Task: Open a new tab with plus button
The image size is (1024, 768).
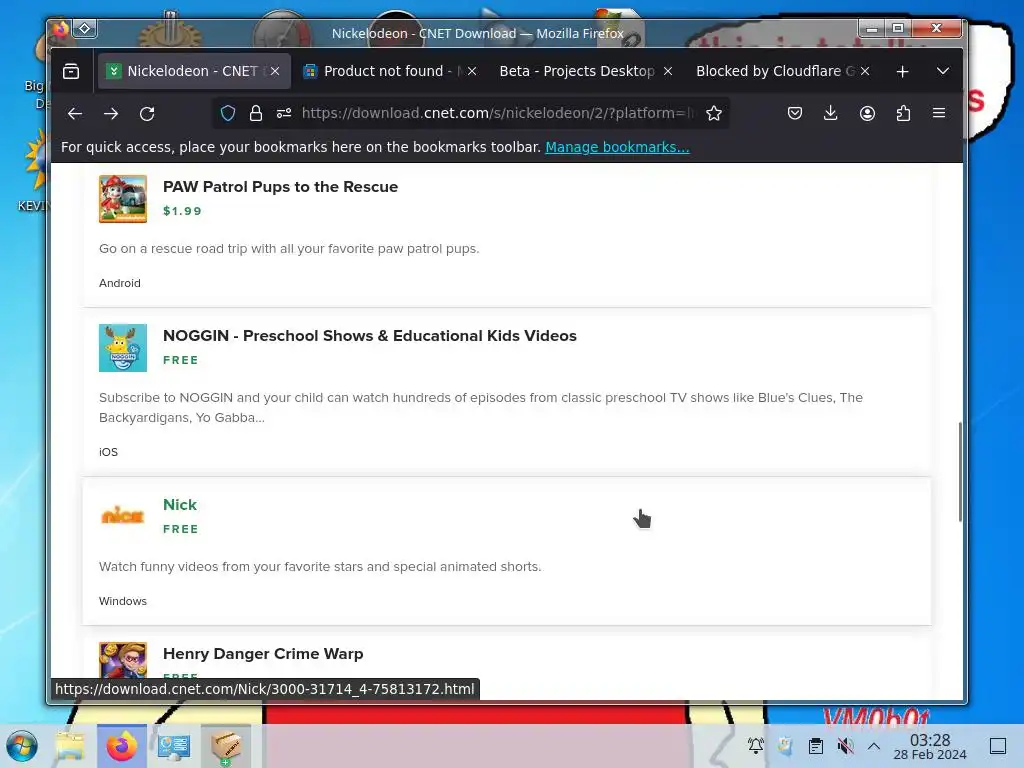Action: tap(903, 71)
